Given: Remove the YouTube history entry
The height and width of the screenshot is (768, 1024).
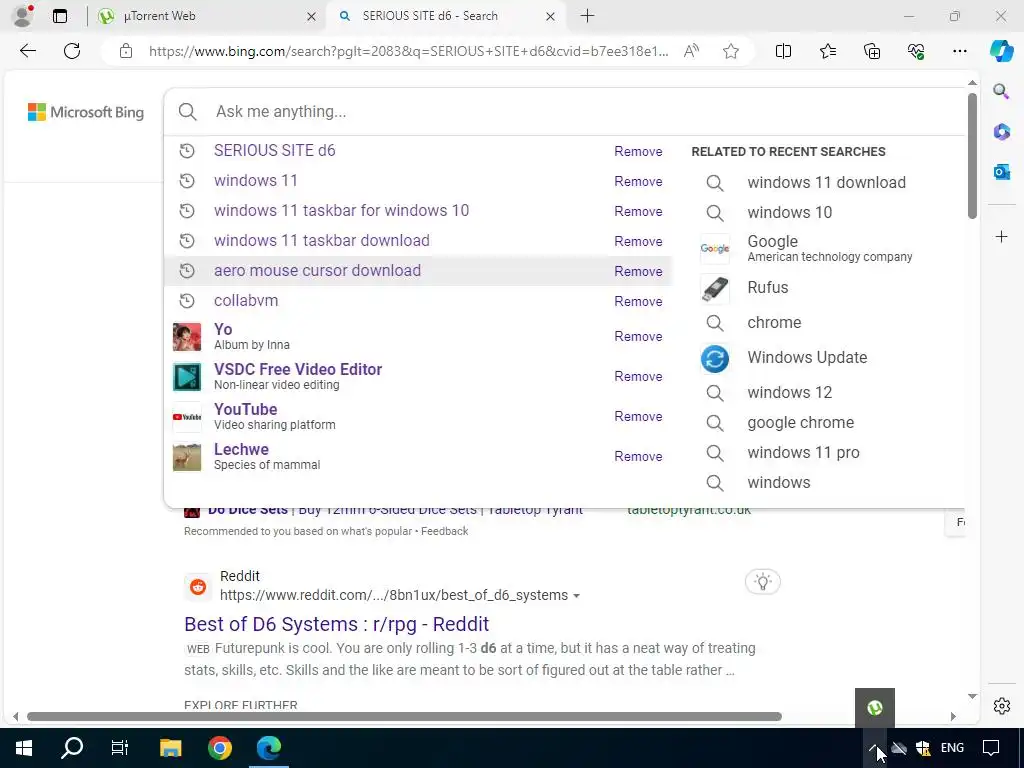Looking at the screenshot, I should coord(638,417).
